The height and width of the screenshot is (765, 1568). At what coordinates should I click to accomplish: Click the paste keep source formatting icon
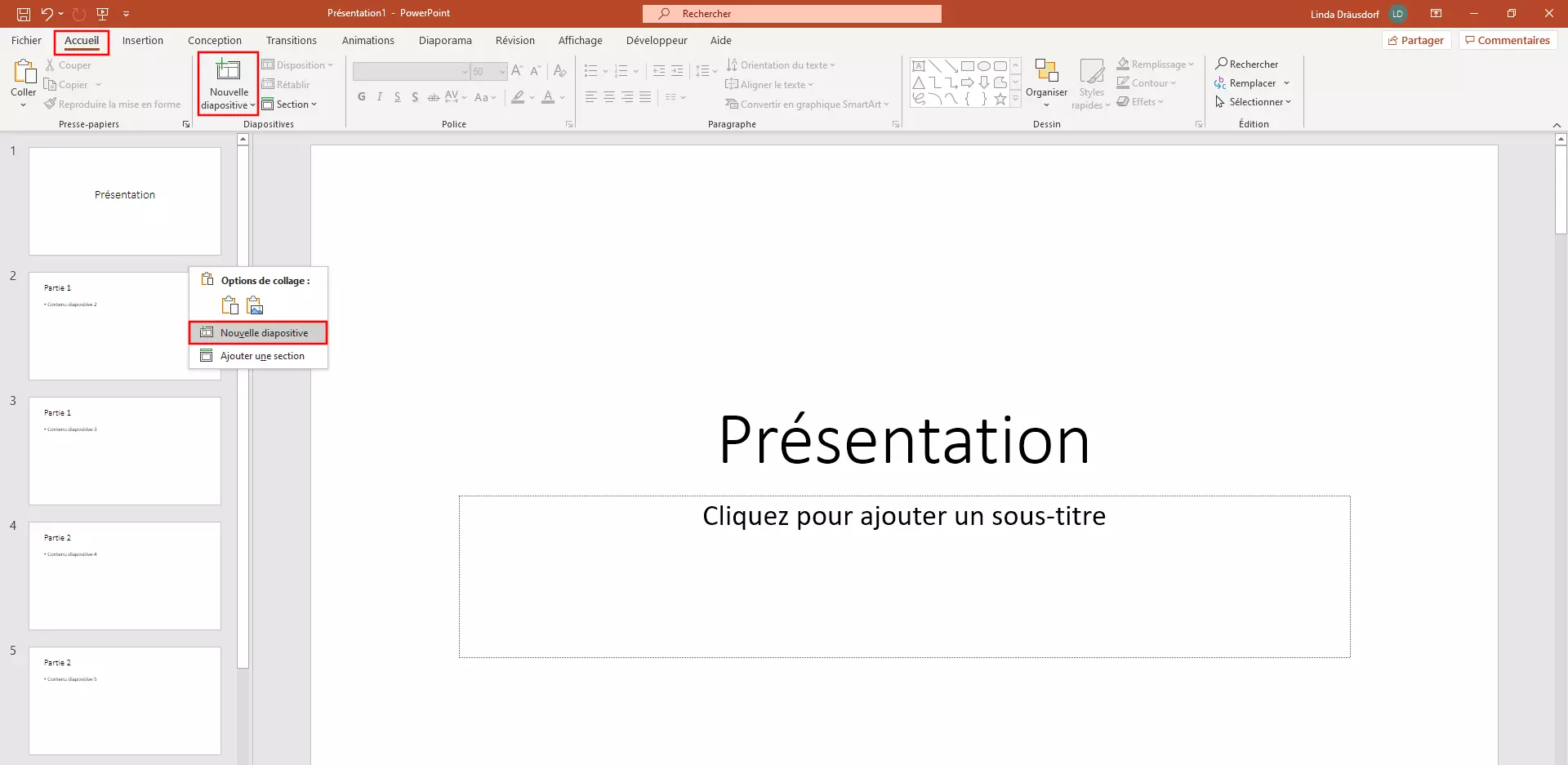tap(230, 305)
